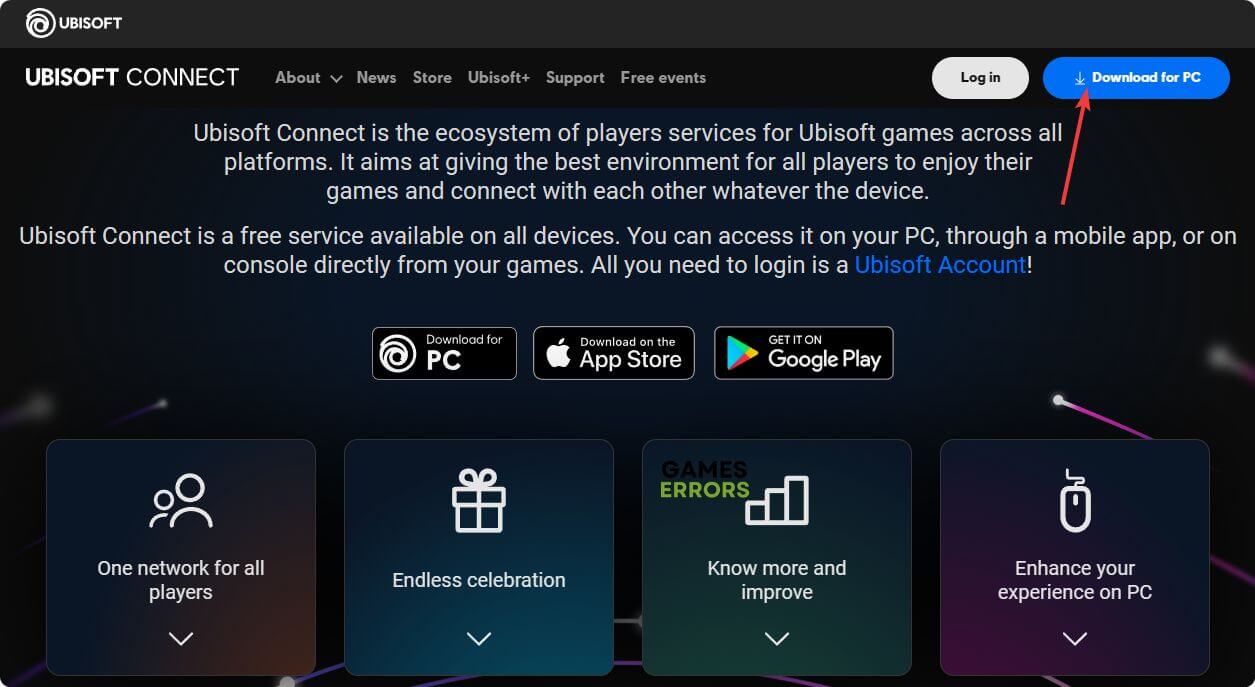
Task: Go to the Store menu item
Action: (432, 77)
